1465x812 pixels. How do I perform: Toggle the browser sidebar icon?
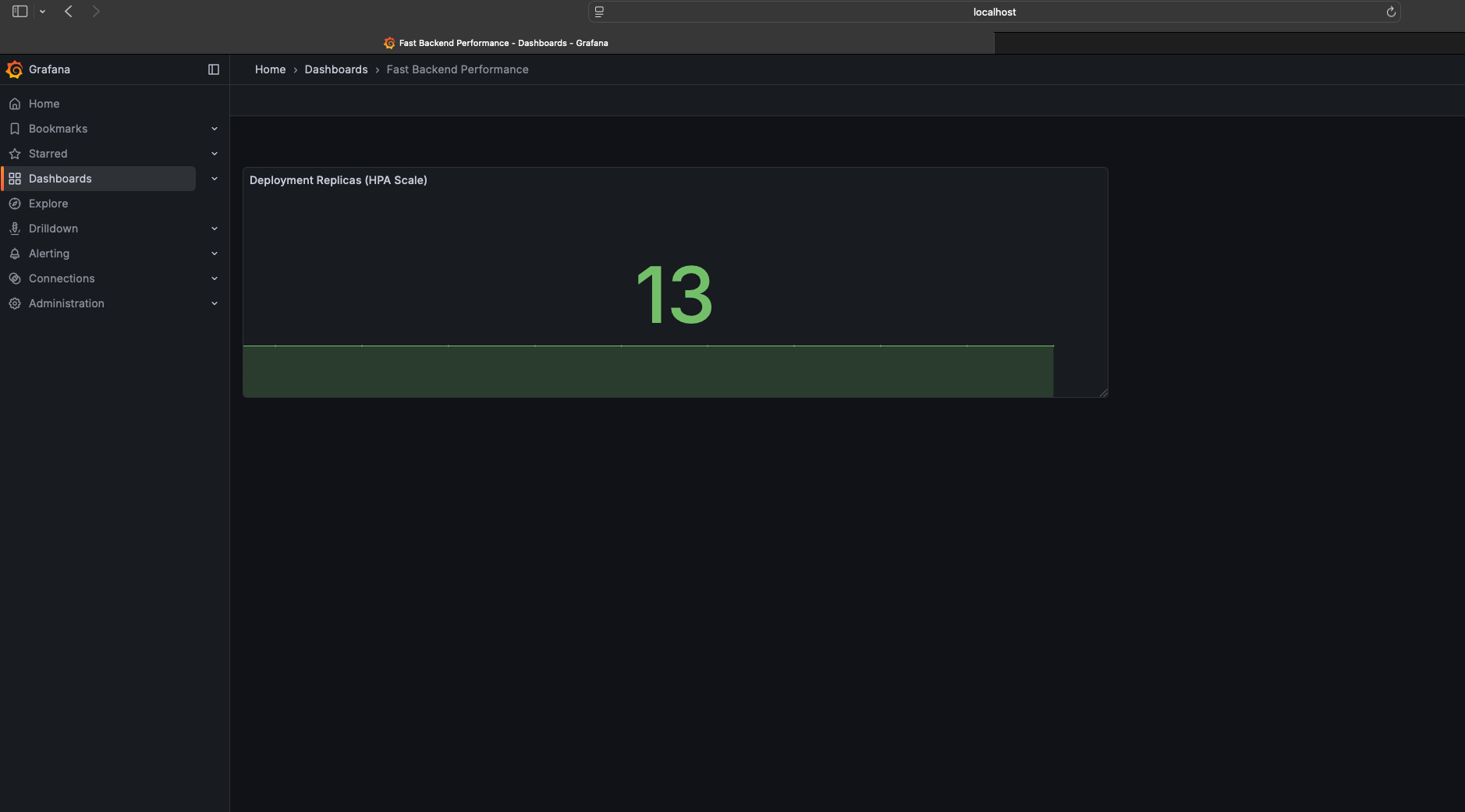(20, 12)
